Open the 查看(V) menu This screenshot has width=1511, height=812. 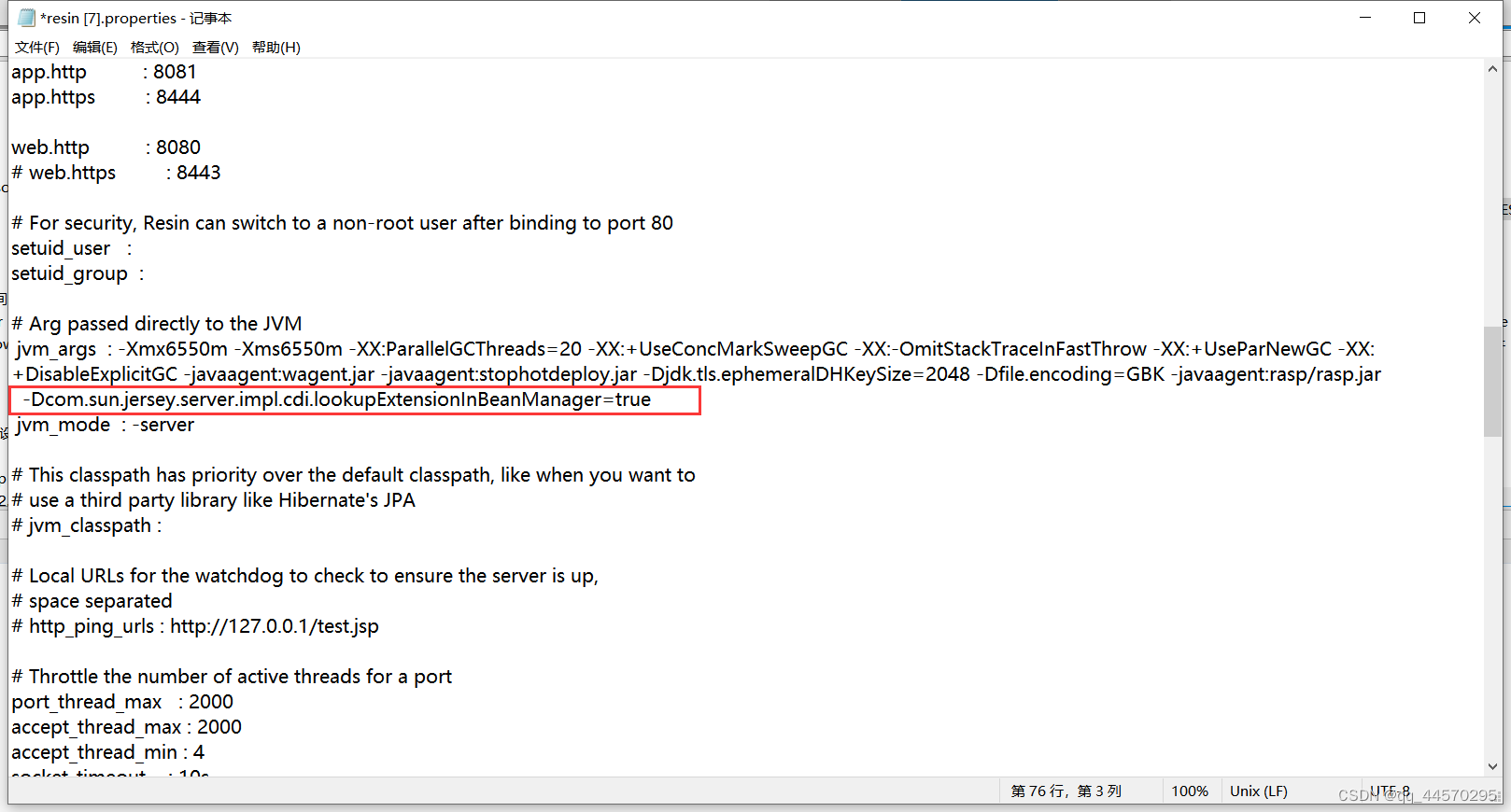pos(216,48)
